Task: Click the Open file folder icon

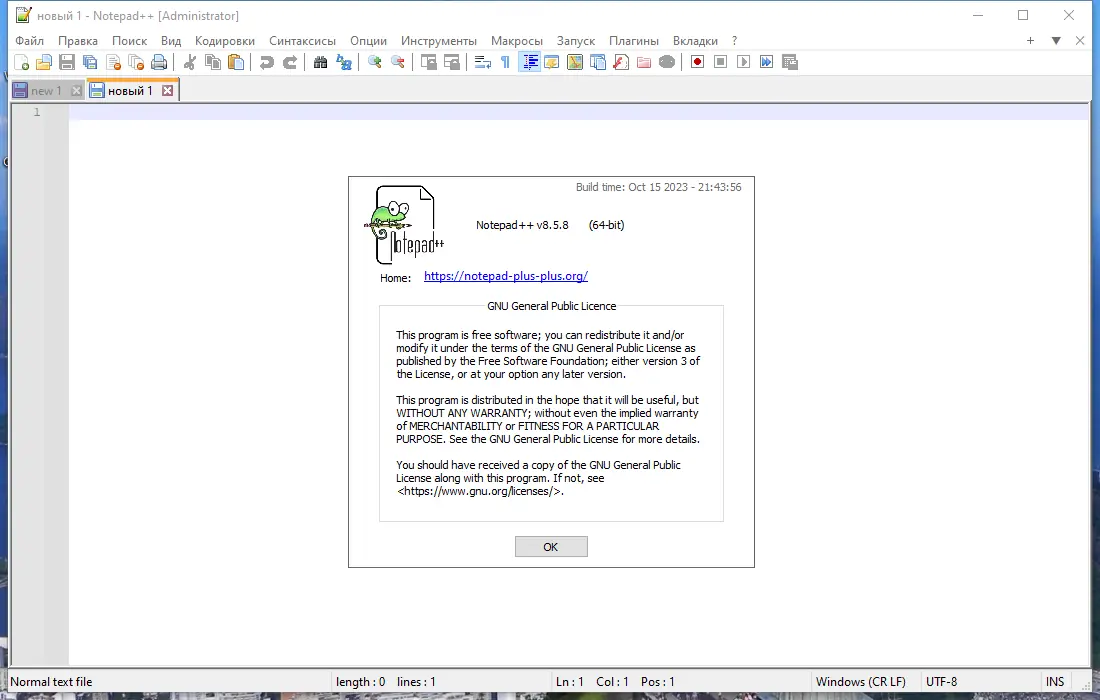Action: click(x=44, y=62)
